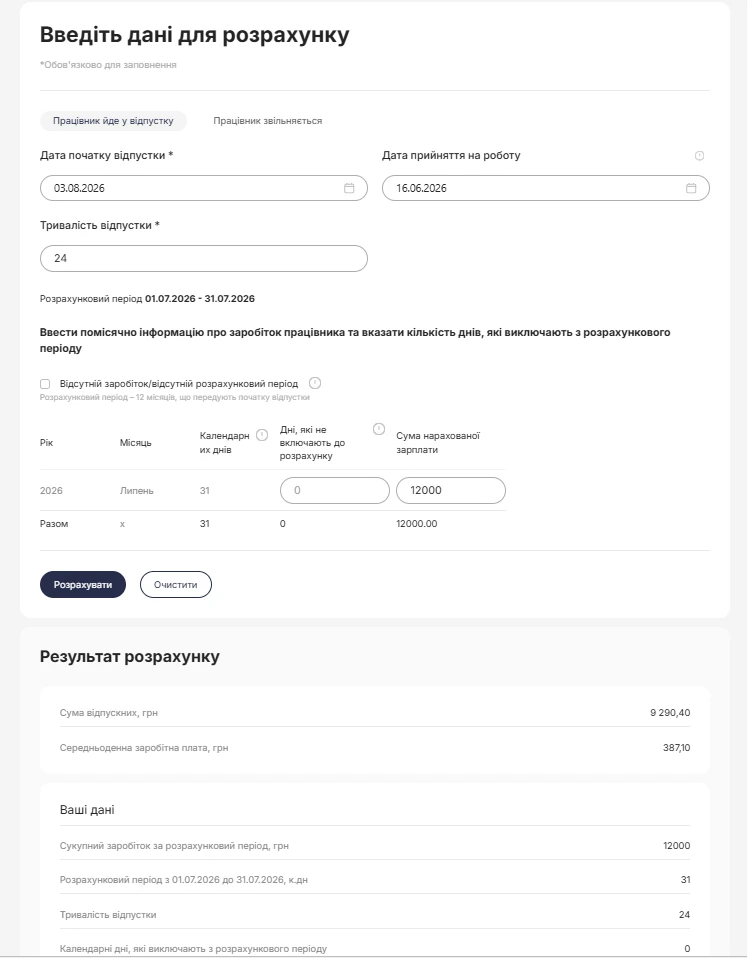Focus the vacation start date field 03.08.2026

tap(204, 188)
